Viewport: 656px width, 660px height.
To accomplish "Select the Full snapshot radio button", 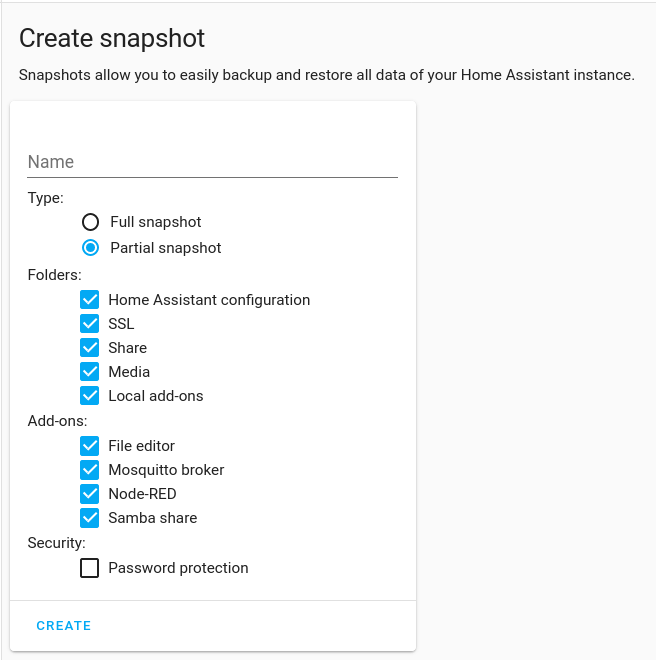I will click(90, 222).
